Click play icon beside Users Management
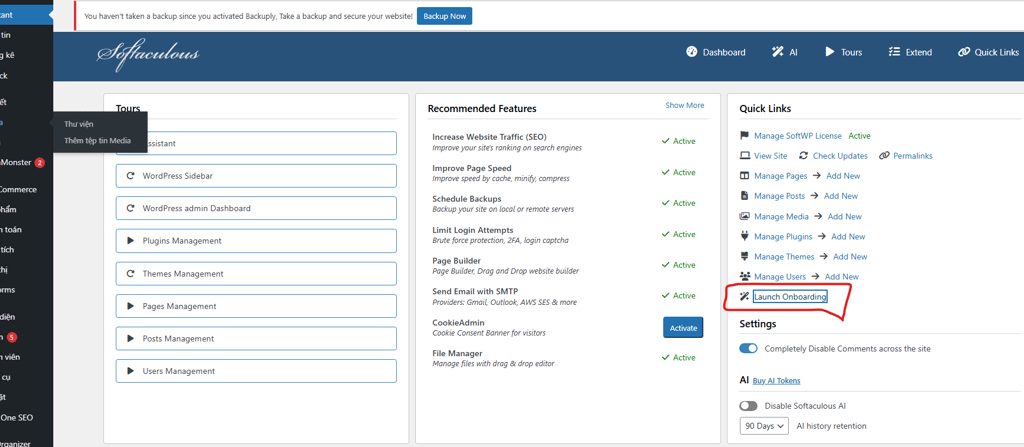 coord(130,371)
